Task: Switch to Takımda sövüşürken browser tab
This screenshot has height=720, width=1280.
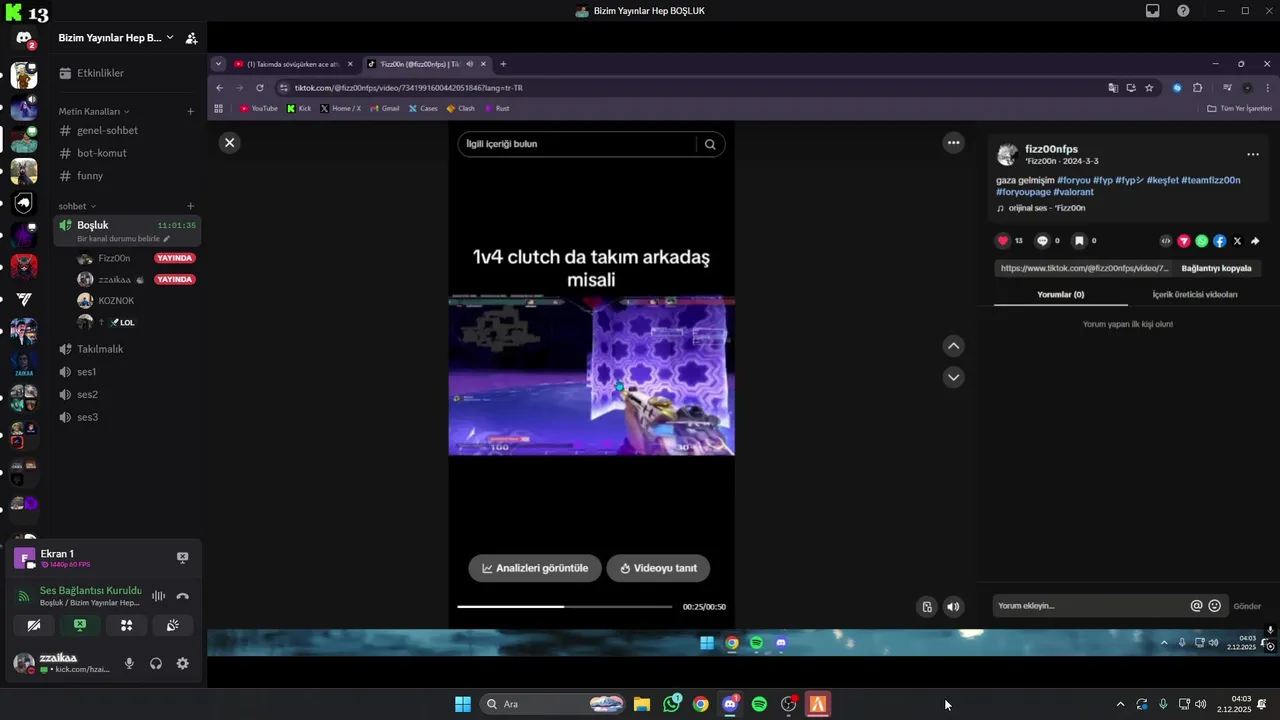Action: 293,64
